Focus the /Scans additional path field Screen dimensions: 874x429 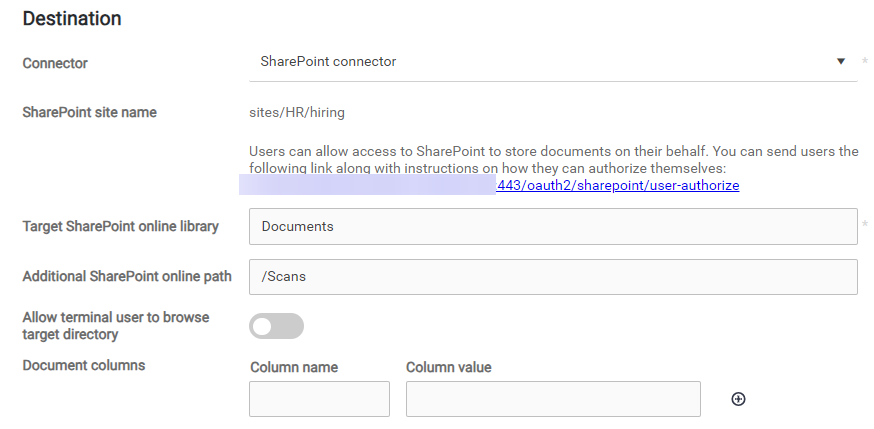coord(552,277)
